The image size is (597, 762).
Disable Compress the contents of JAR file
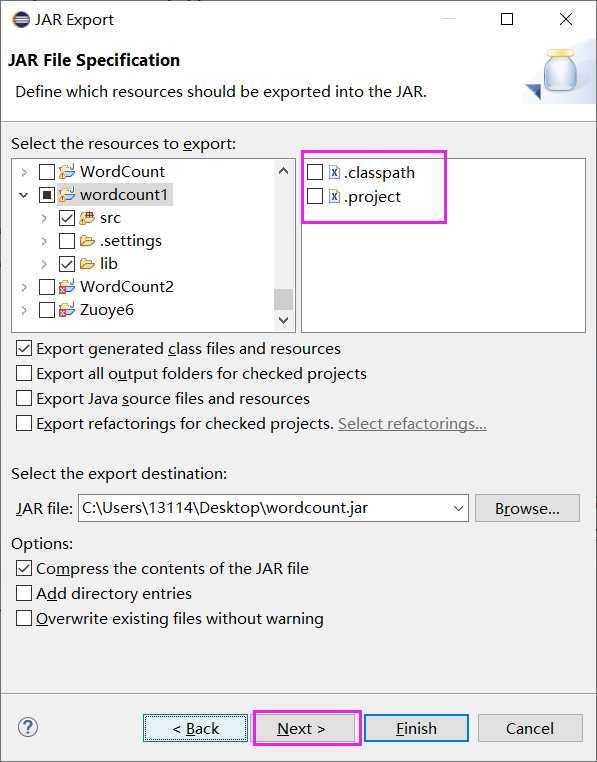click(x=24, y=568)
